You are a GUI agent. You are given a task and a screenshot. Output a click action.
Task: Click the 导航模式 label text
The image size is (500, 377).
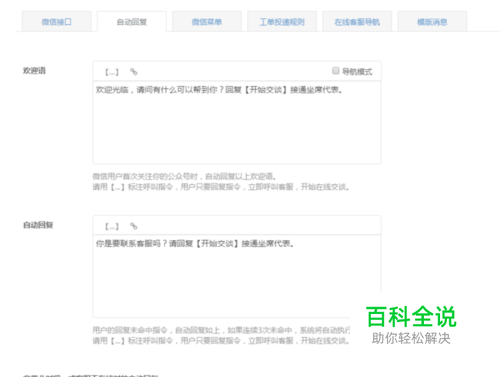point(357,71)
